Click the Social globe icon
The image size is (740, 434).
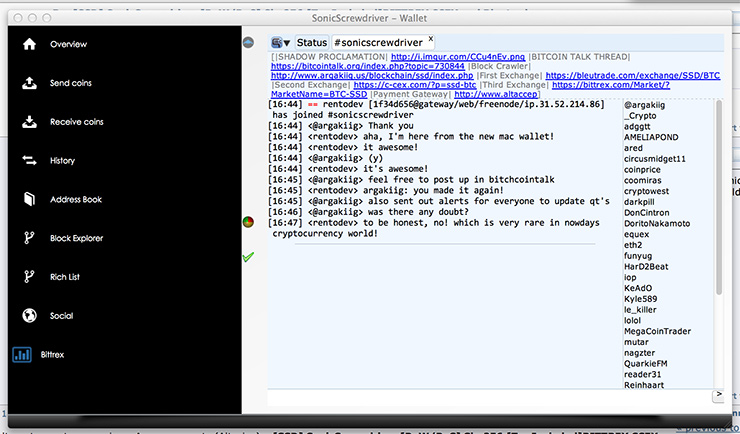point(29,316)
